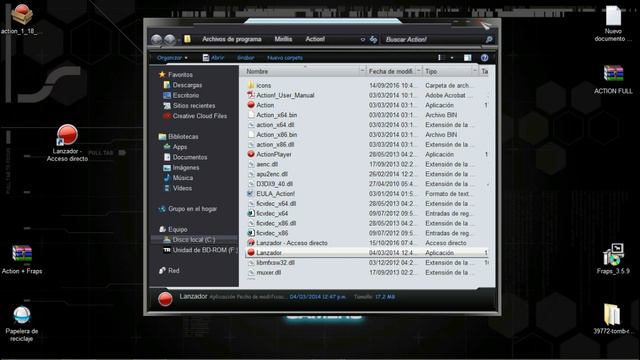Screen dimensions: 640x360
Task: Select the Fraps_3.5.9 installer icon
Action: [x=613, y=259]
